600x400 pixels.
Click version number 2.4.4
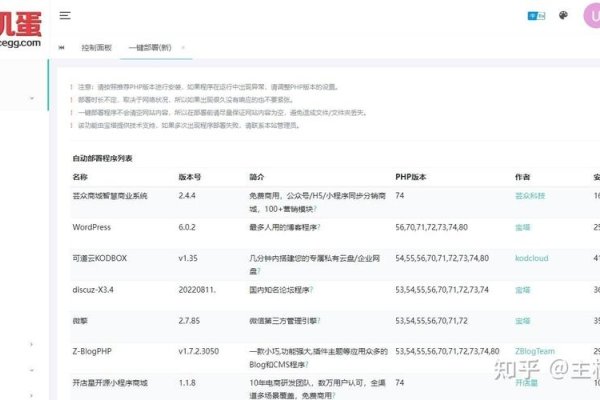(187, 196)
